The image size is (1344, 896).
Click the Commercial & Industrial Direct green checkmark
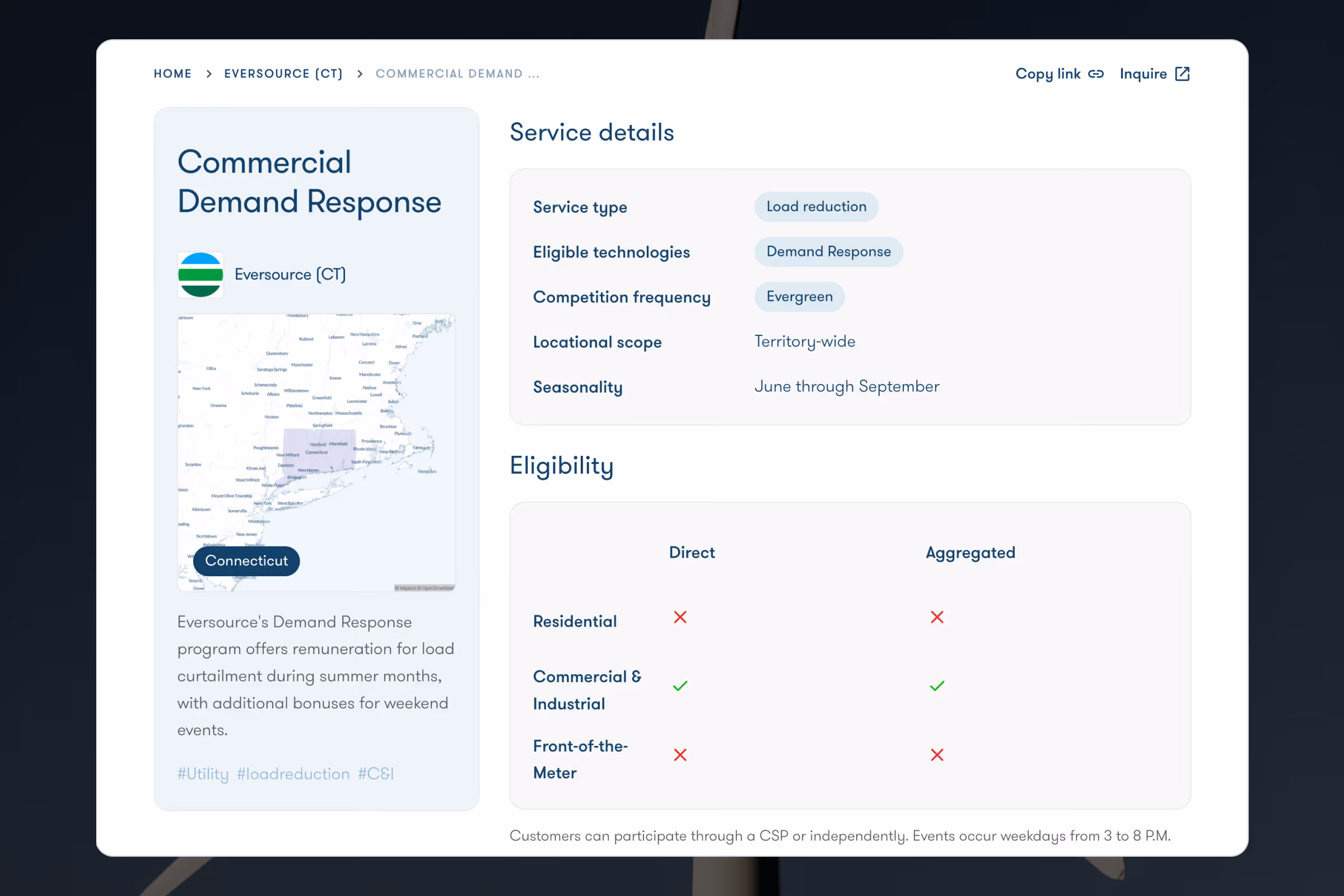(680, 685)
